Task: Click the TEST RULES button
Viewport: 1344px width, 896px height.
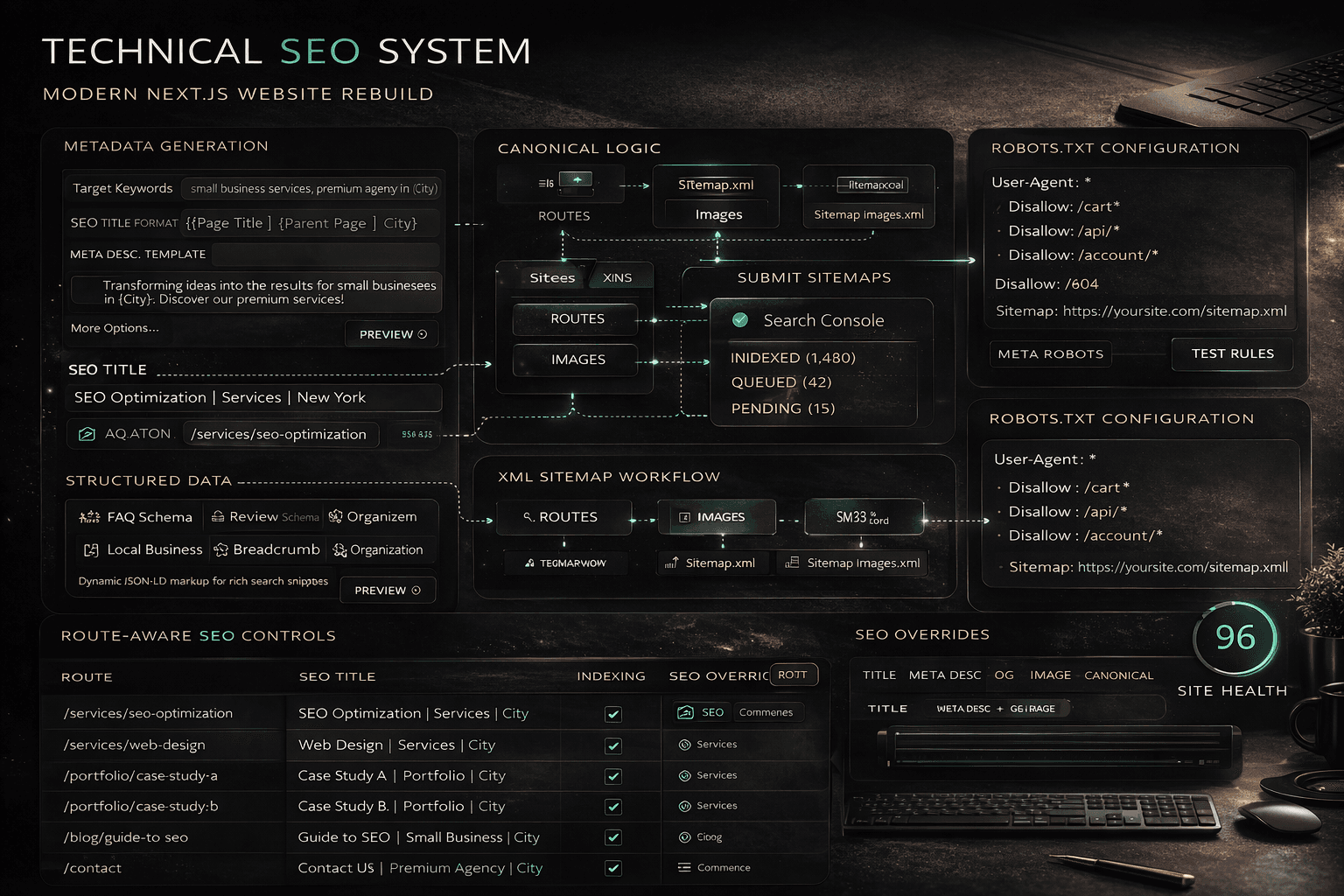Action: point(1231,353)
